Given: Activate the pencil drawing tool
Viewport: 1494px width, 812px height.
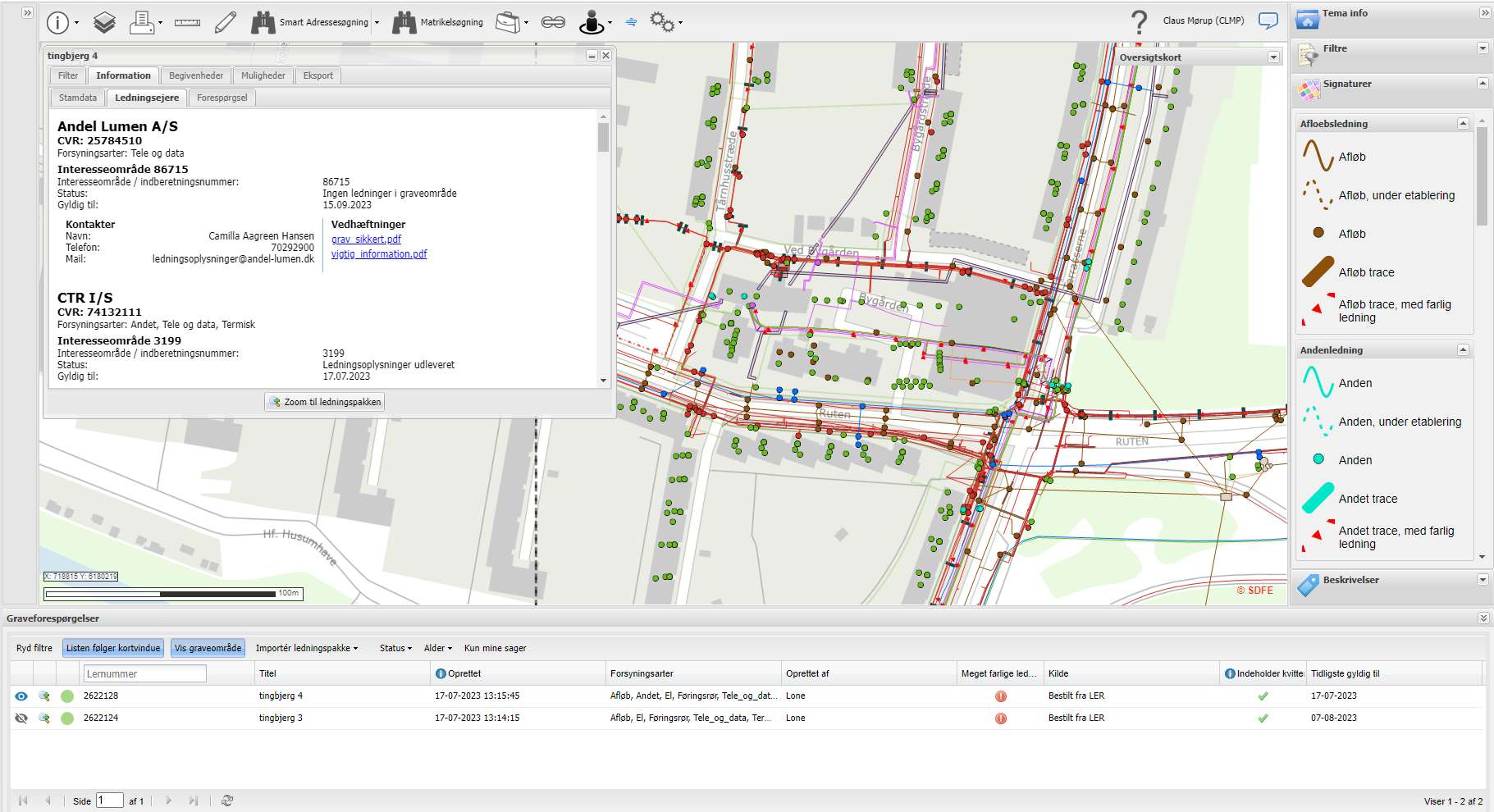Looking at the screenshot, I should (x=226, y=22).
